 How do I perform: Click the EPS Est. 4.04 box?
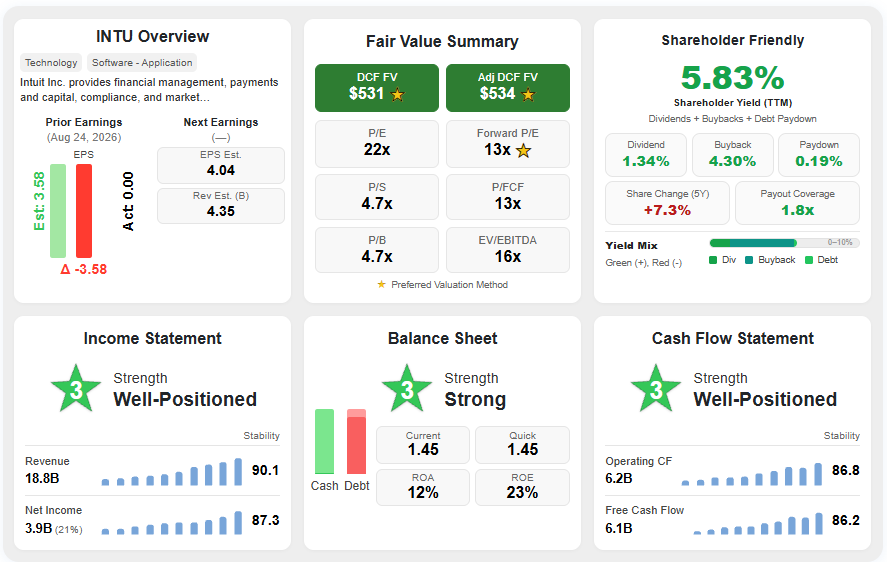(x=221, y=165)
